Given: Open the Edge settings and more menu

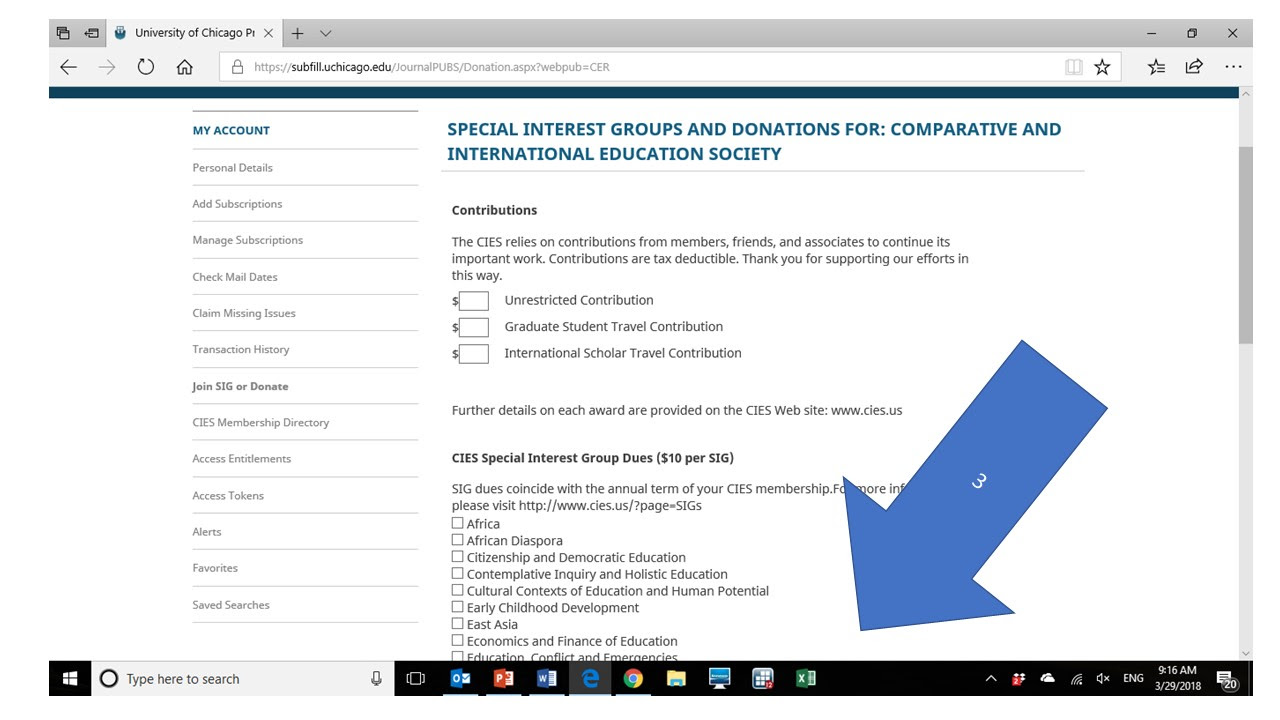Looking at the screenshot, I should [1232, 67].
